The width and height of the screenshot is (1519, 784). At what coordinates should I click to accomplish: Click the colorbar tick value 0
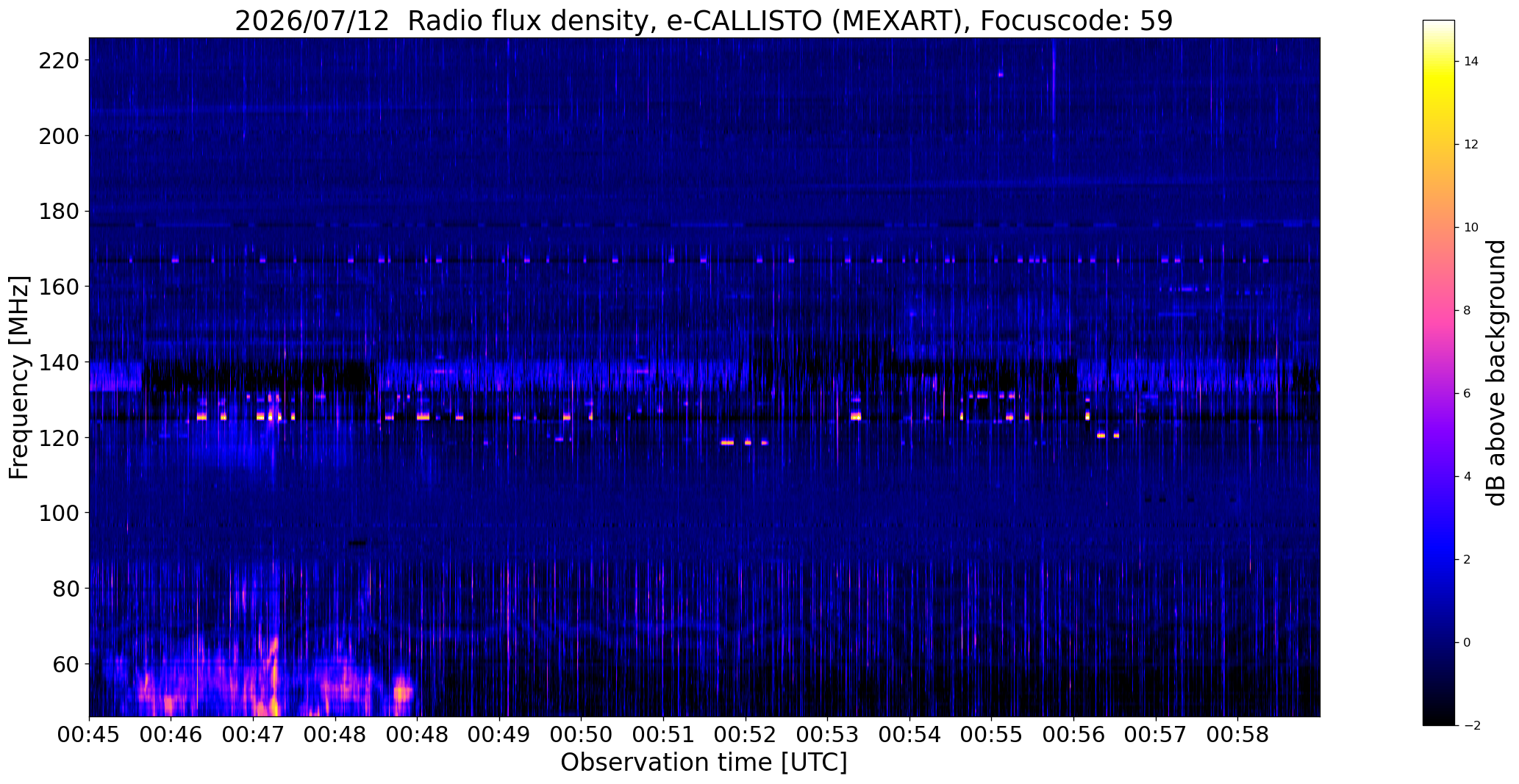(1468, 643)
